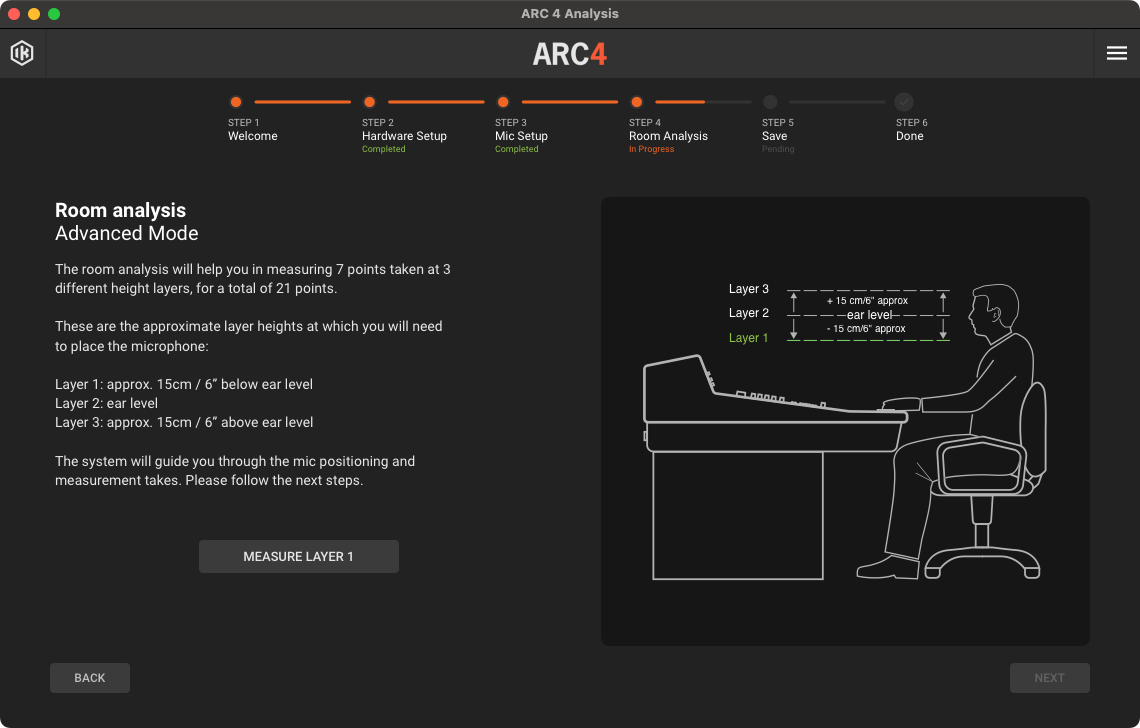The image size is (1140, 728).
Task: Click the 'Layer 2: ear level' text line
Action: coord(106,403)
